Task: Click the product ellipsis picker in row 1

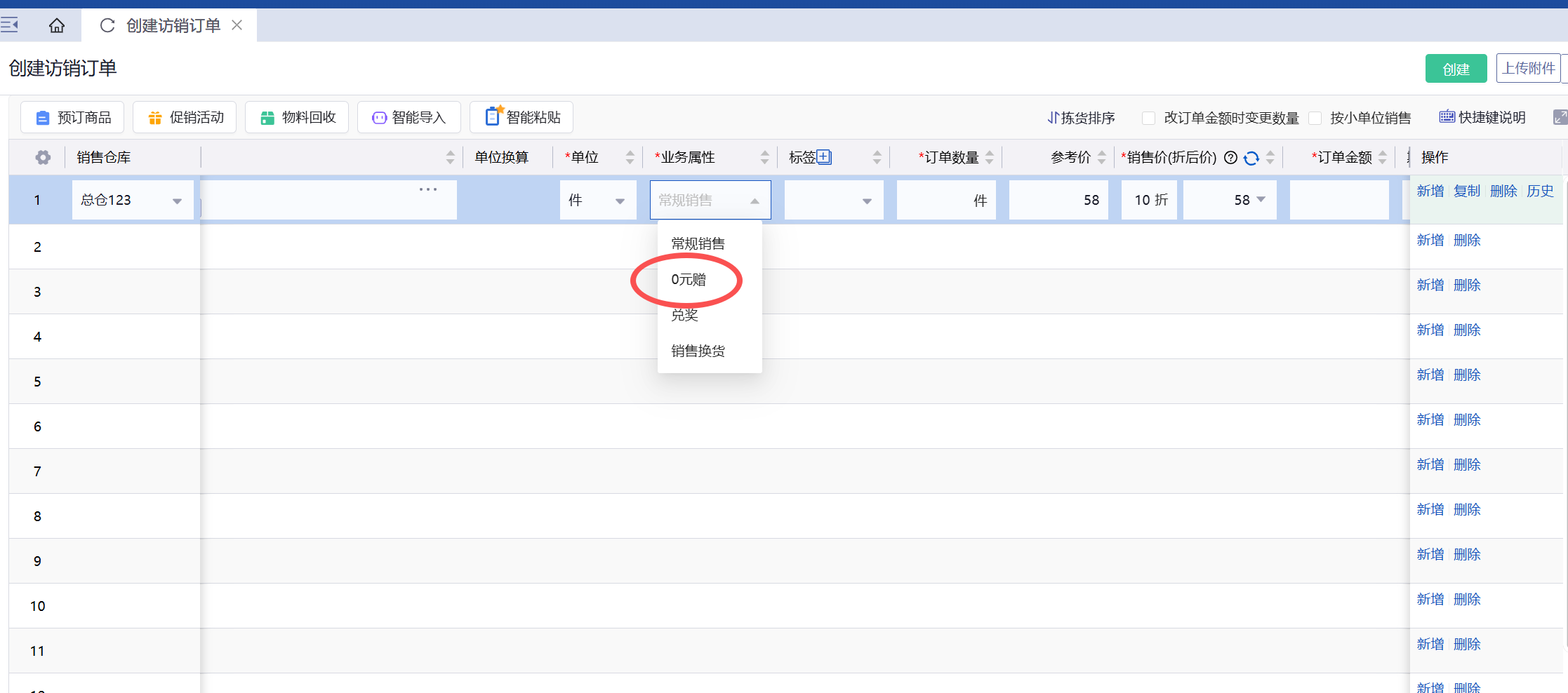Action: coord(427,189)
